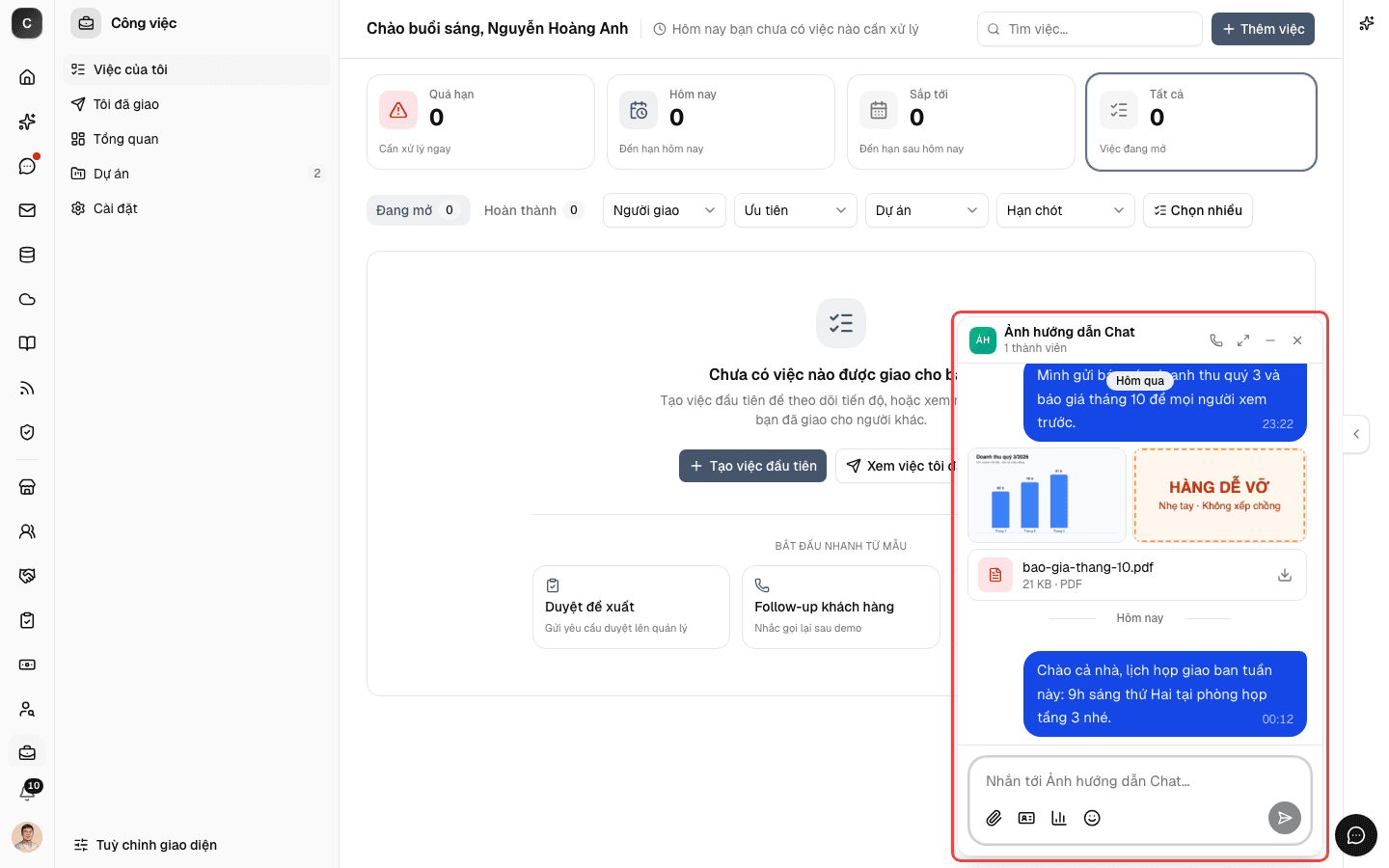Switch to the Hoàn thành tab

534,210
